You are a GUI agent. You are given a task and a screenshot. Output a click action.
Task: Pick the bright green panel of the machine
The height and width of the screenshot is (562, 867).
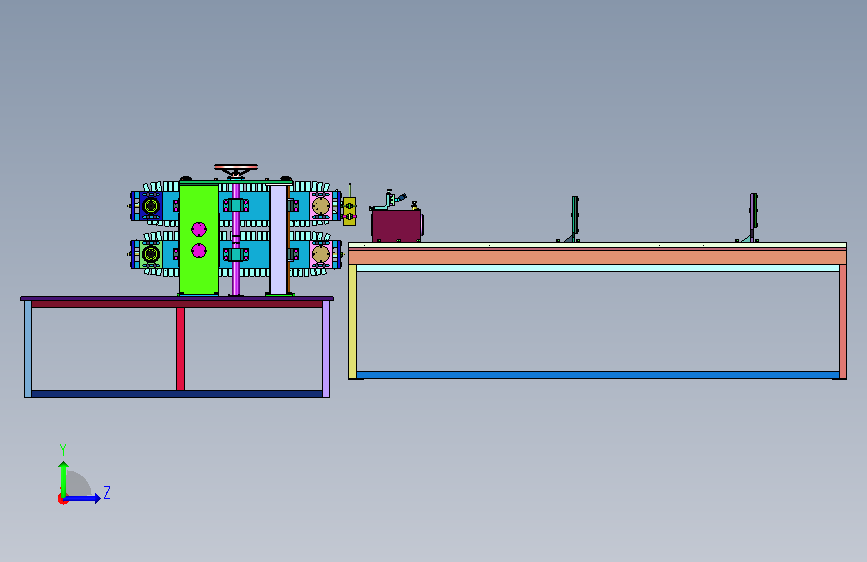(x=199, y=240)
